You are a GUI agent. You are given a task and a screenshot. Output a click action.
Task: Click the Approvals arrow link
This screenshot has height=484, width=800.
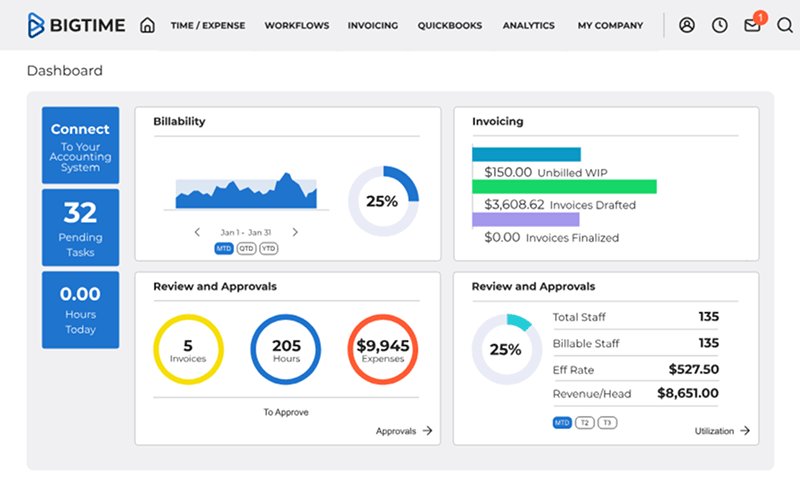404,431
